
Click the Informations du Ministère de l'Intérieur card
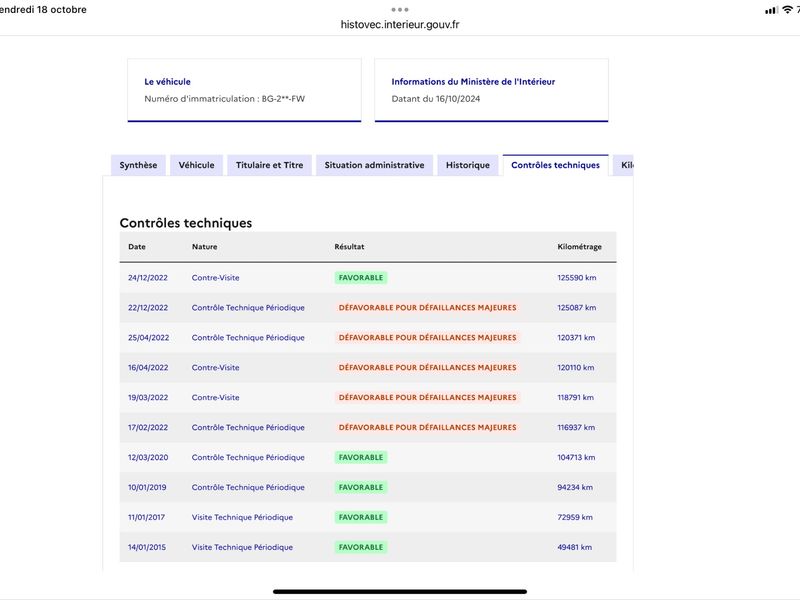pyautogui.click(x=491, y=90)
